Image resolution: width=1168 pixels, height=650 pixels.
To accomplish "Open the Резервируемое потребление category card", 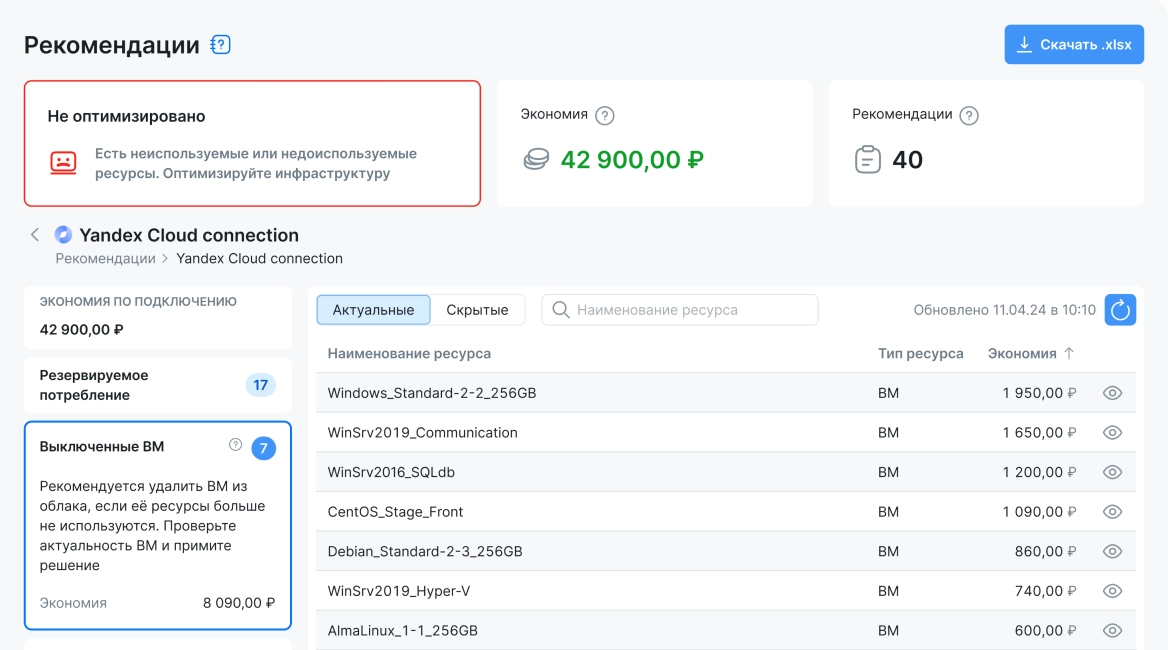I will 157,385.
